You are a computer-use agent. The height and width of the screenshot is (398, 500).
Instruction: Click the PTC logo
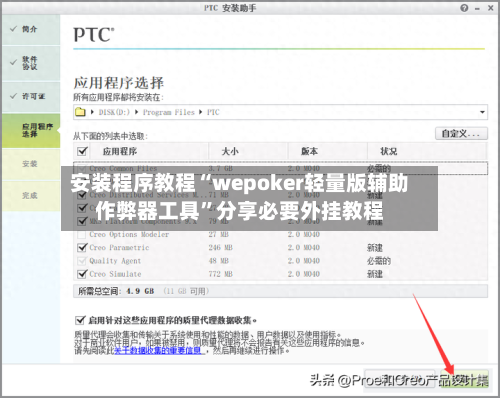(94, 35)
